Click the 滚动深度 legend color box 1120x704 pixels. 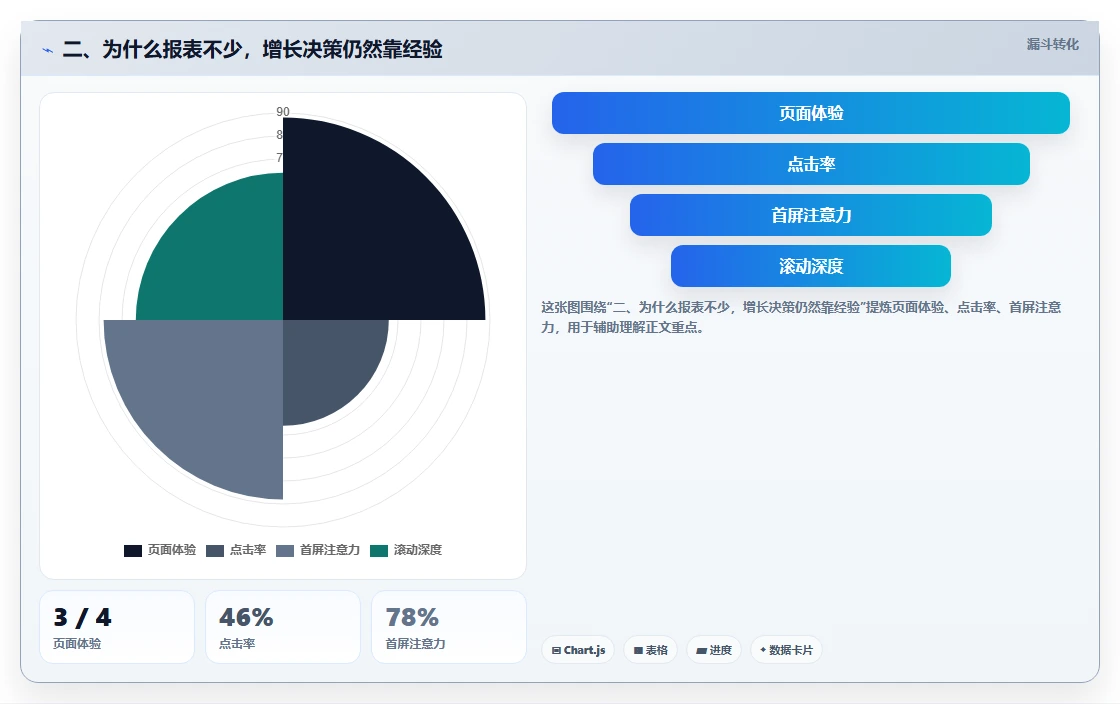(x=379, y=550)
